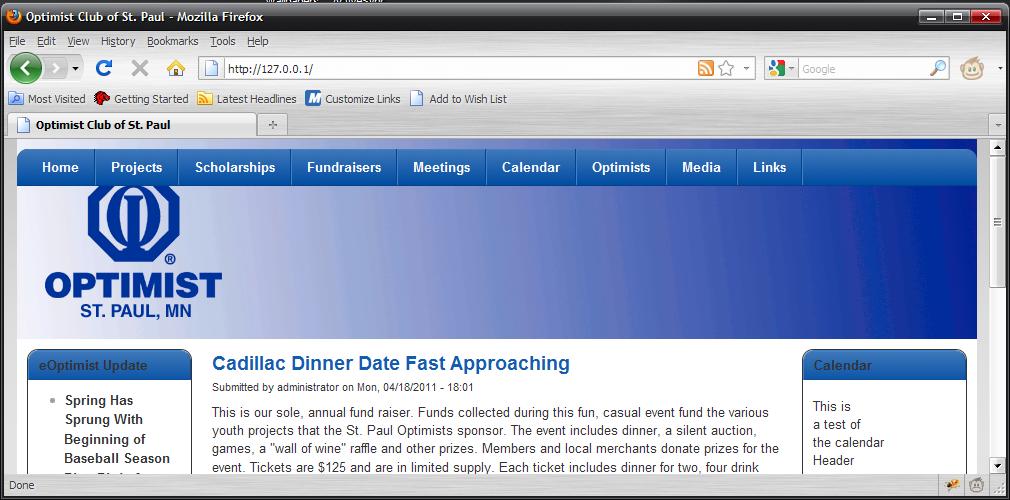Screen dimensions: 1010x500
Task: Open the Google search engine selector
Action: click(781, 68)
